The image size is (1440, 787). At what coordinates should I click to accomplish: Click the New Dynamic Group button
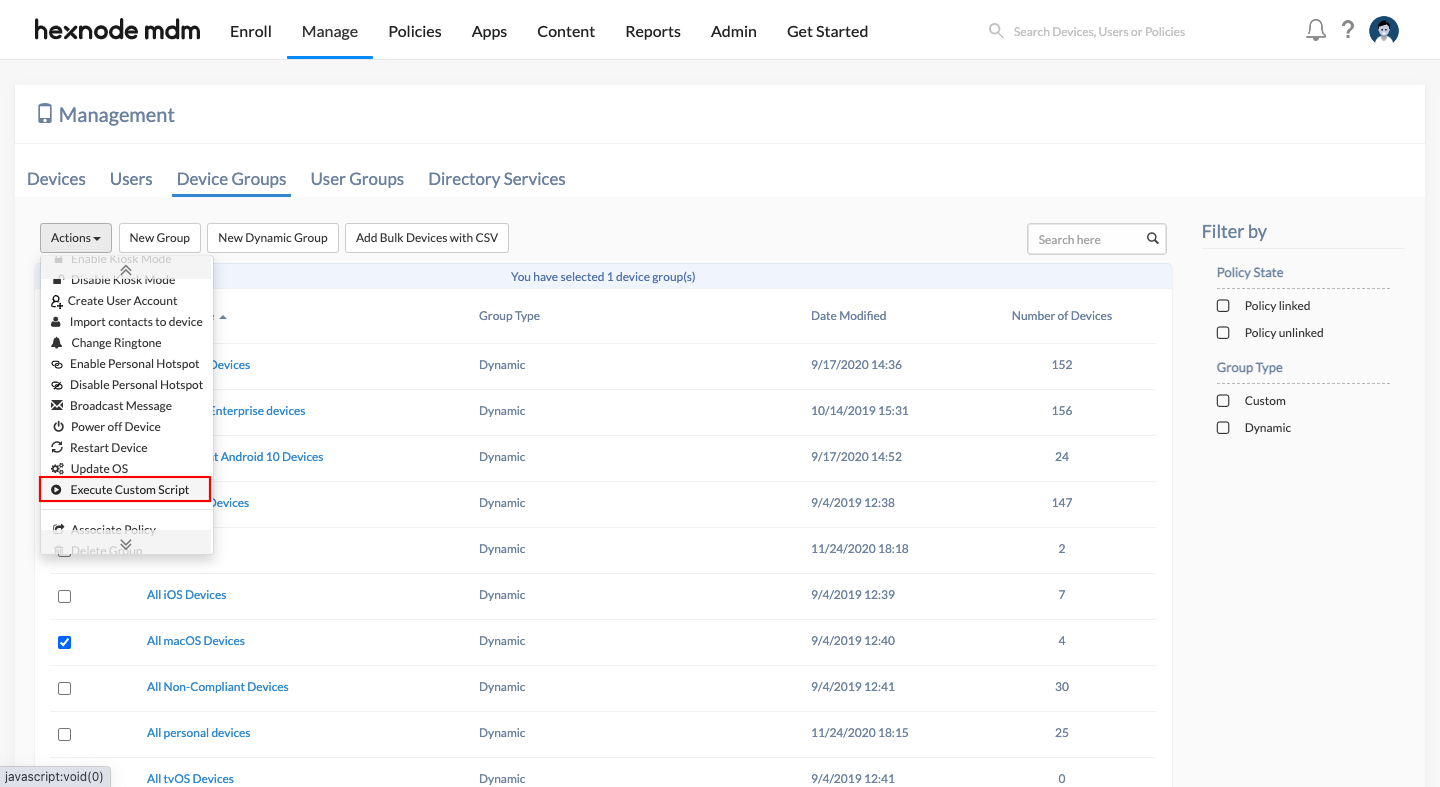tap(273, 238)
